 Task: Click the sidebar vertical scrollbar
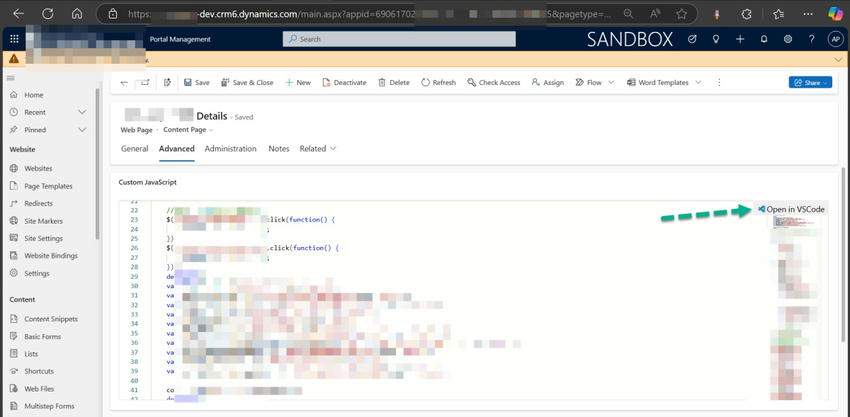pos(98,163)
